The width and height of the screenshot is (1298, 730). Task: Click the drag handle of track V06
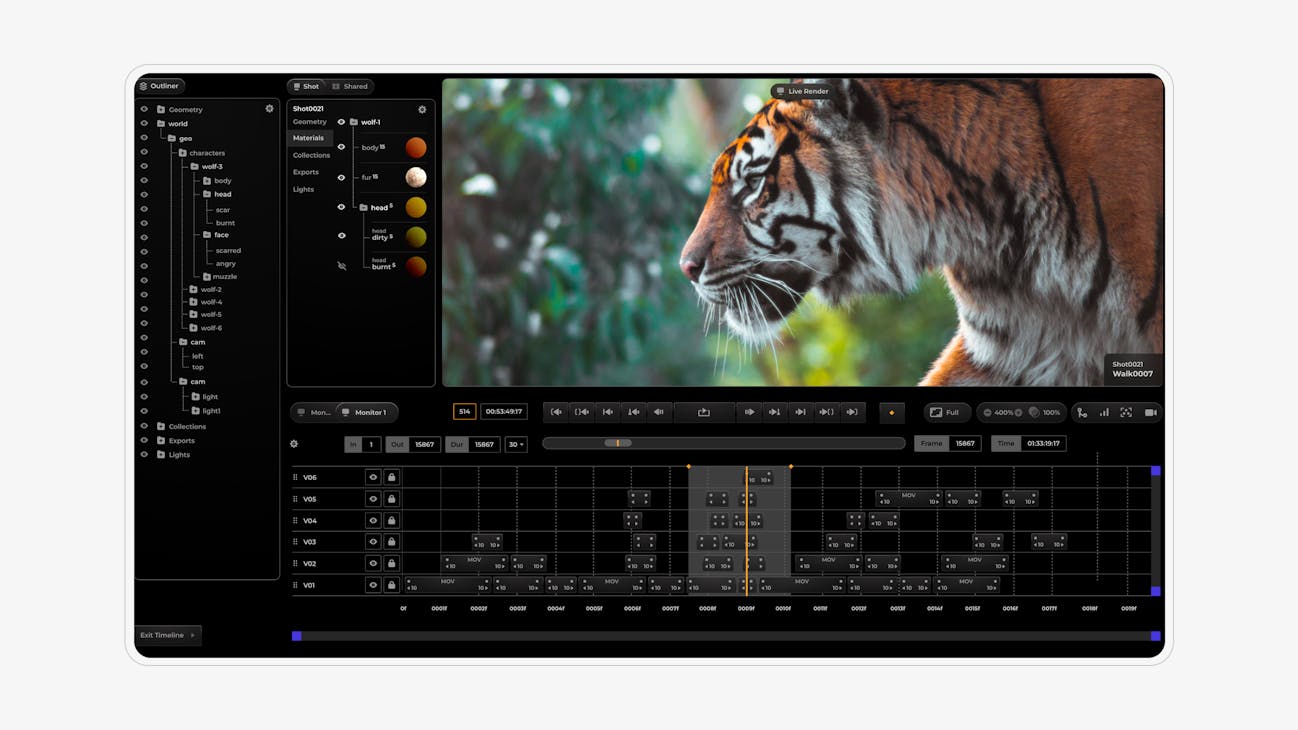tap(295, 478)
